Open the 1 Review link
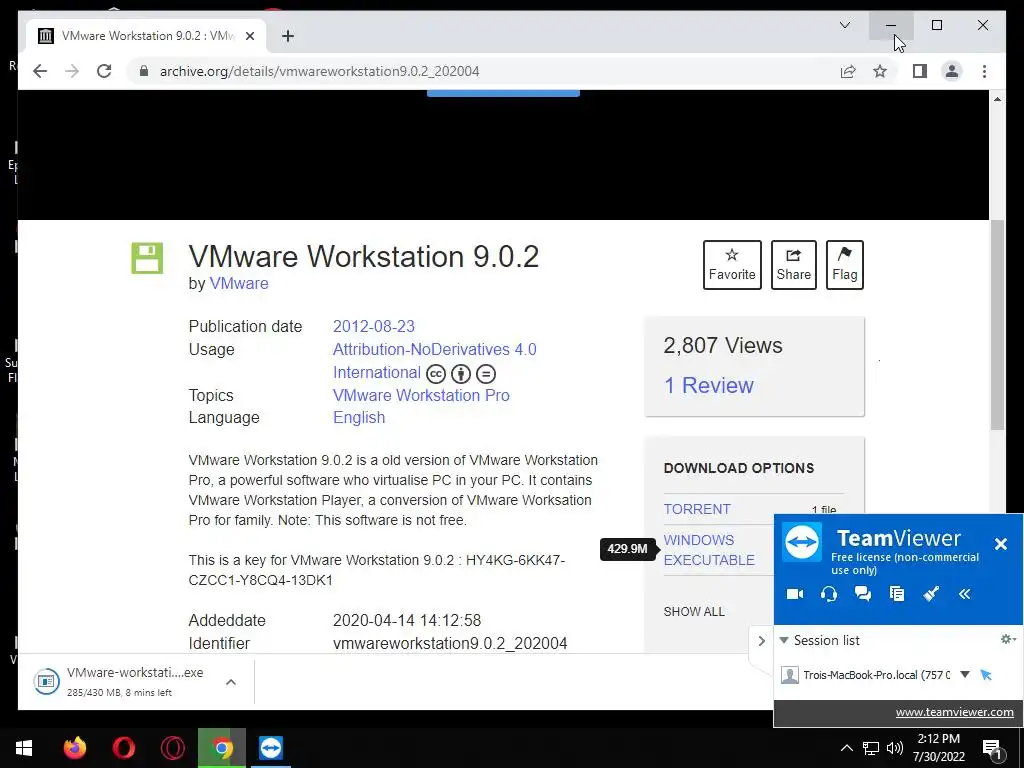Image resolution: width=1024 pixels, height=768 pixels. click(709, 385)
